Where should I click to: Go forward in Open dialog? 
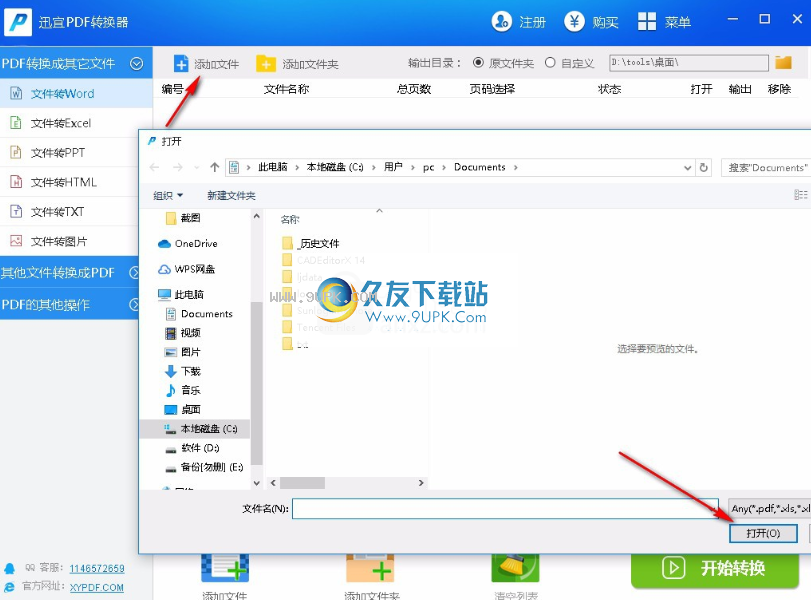pyautogui.click(x=177, y=167)
